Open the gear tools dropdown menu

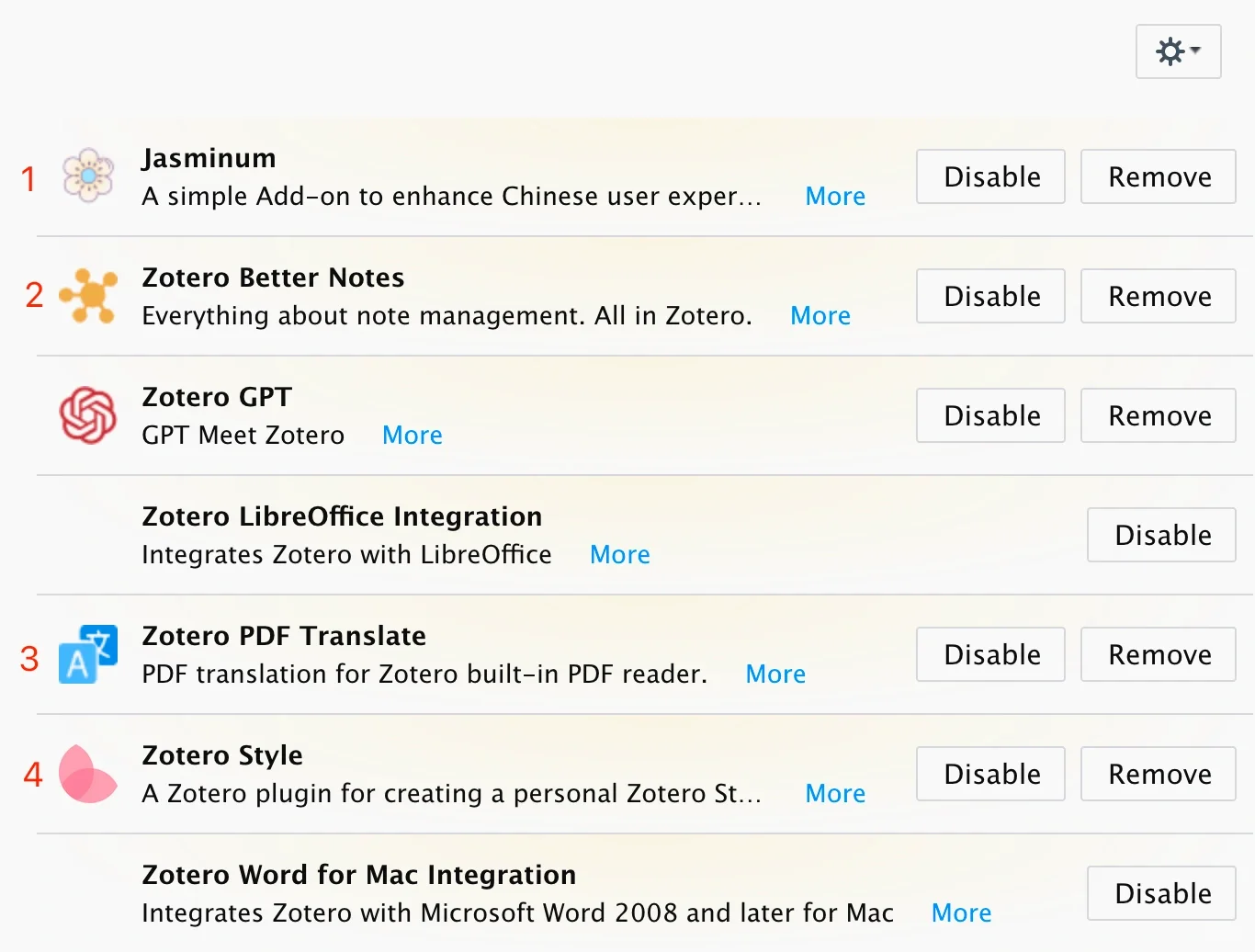click(x=1178, y=51)
